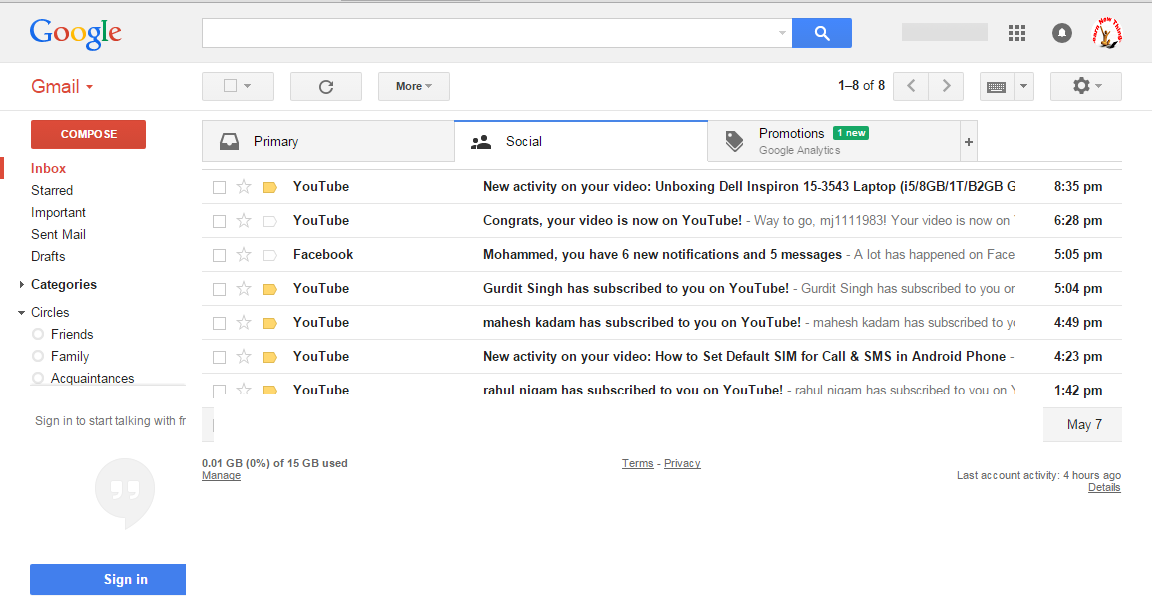Toggle importance marker on Dell Inspiron email

(x=270, y=187)
